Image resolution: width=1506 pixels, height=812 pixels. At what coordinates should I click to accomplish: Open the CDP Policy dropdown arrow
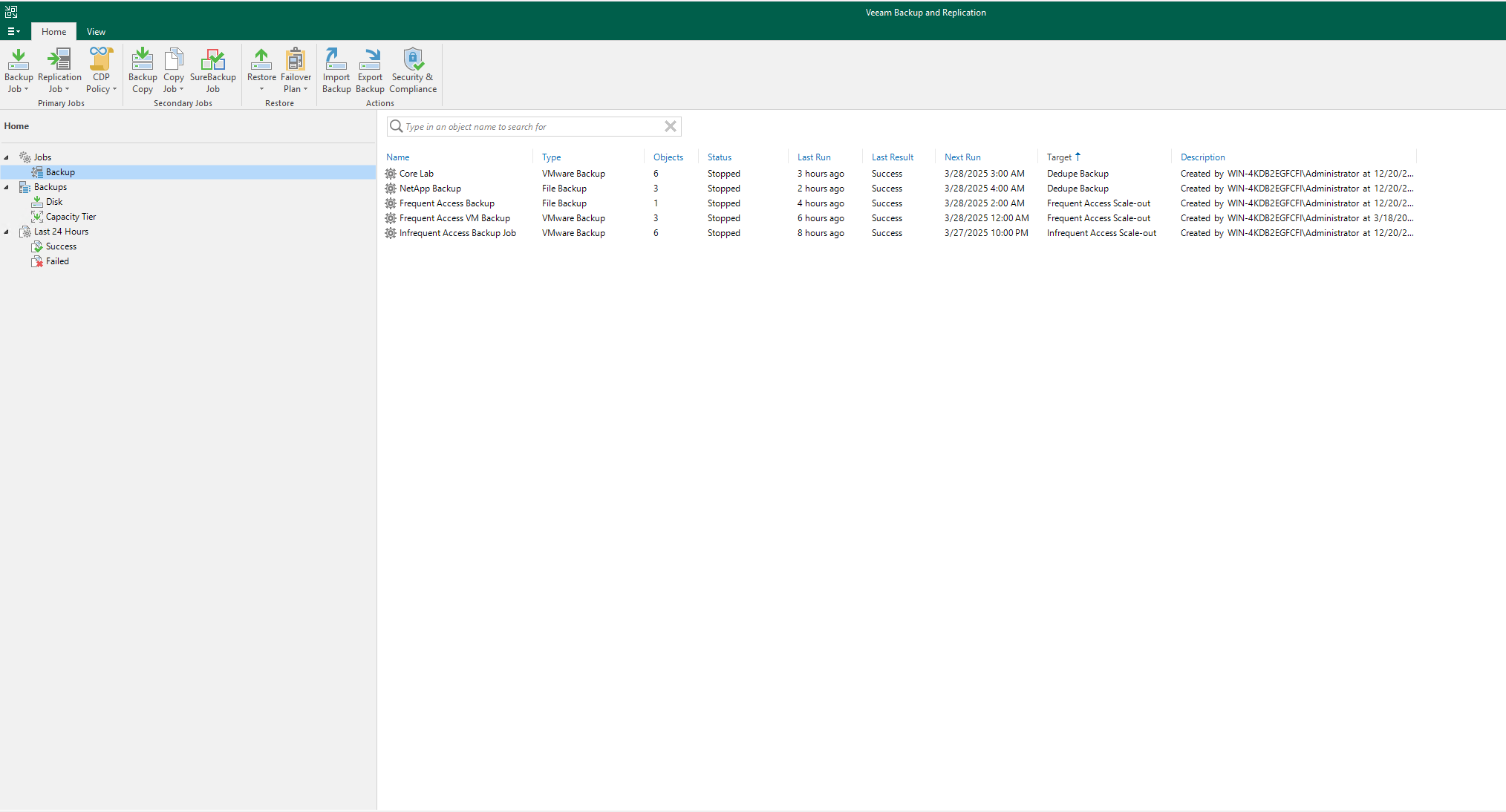tap(114, 89)
